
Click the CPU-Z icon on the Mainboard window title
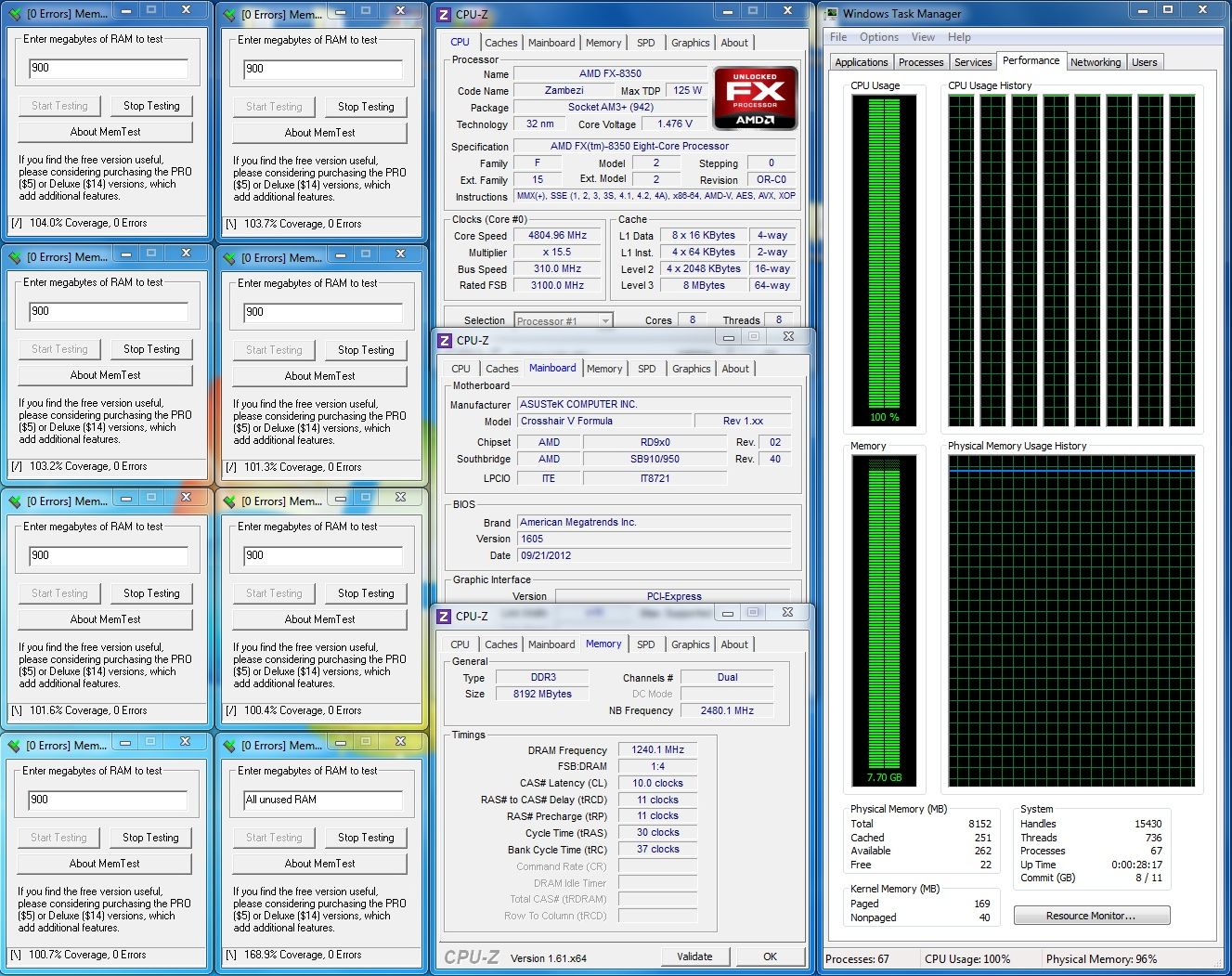(x=445, y=341)
